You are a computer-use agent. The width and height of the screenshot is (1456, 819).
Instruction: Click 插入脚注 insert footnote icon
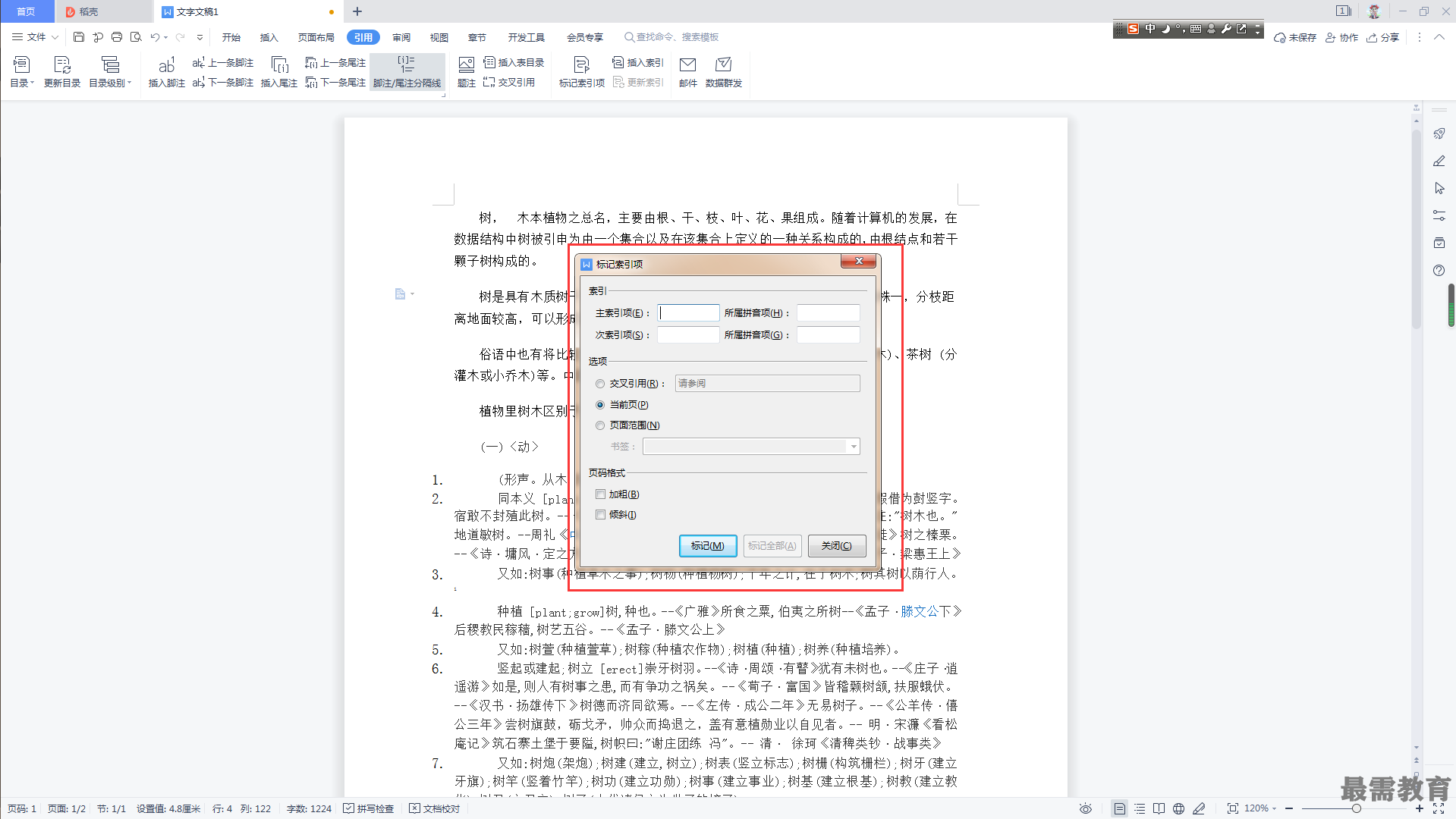click(167, 71)
